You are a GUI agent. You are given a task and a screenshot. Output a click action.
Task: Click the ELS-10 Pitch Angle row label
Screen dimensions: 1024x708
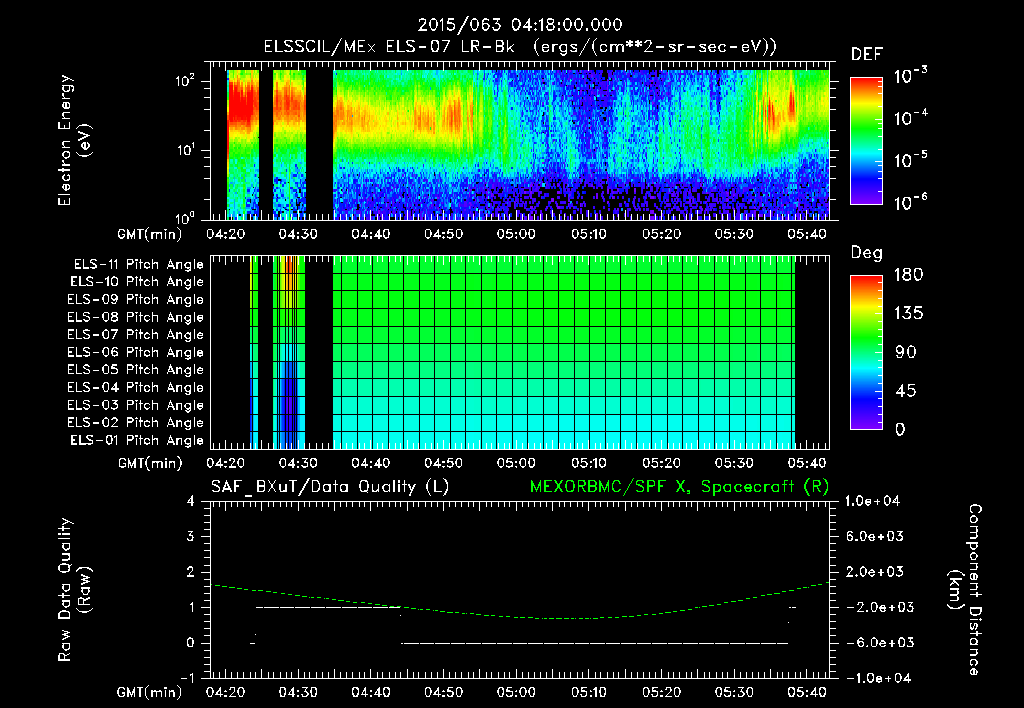click(x=137, y=282)
